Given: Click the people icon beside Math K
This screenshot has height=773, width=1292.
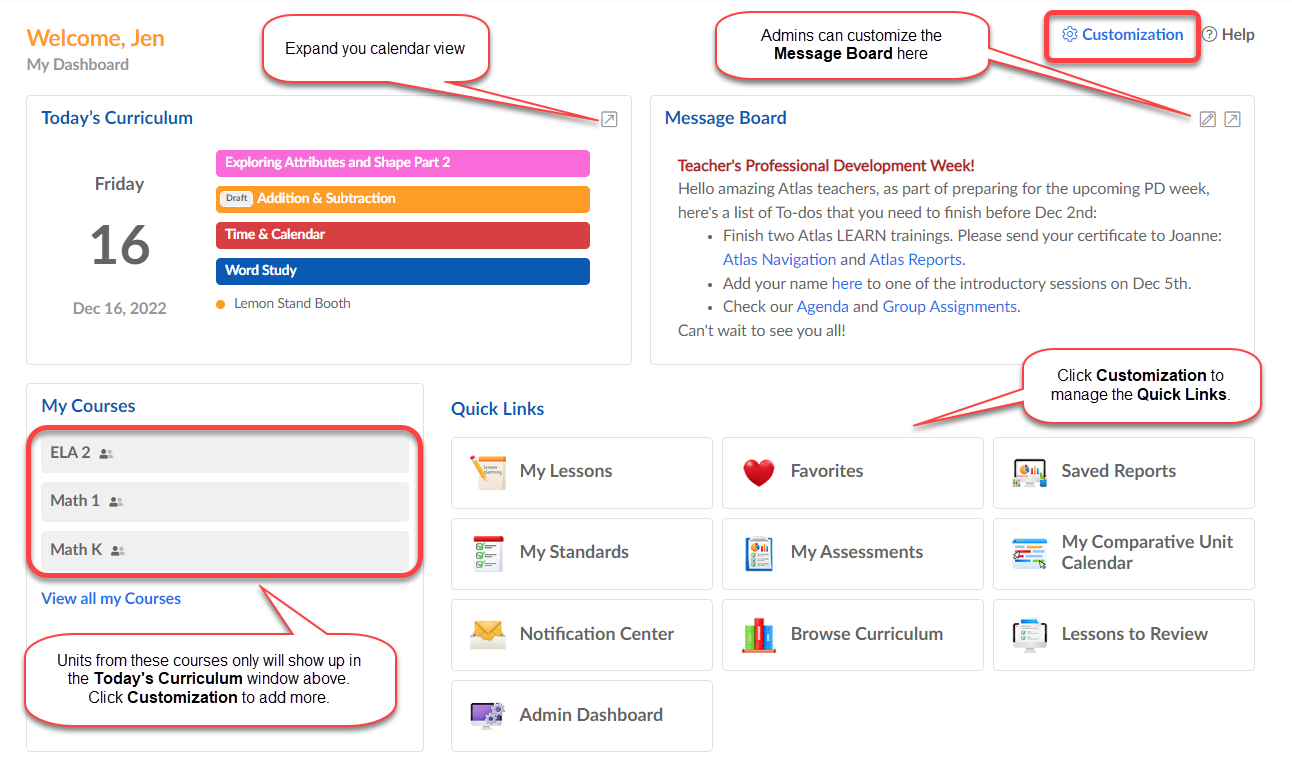Looking at the screenshot, I should [118, 550].
